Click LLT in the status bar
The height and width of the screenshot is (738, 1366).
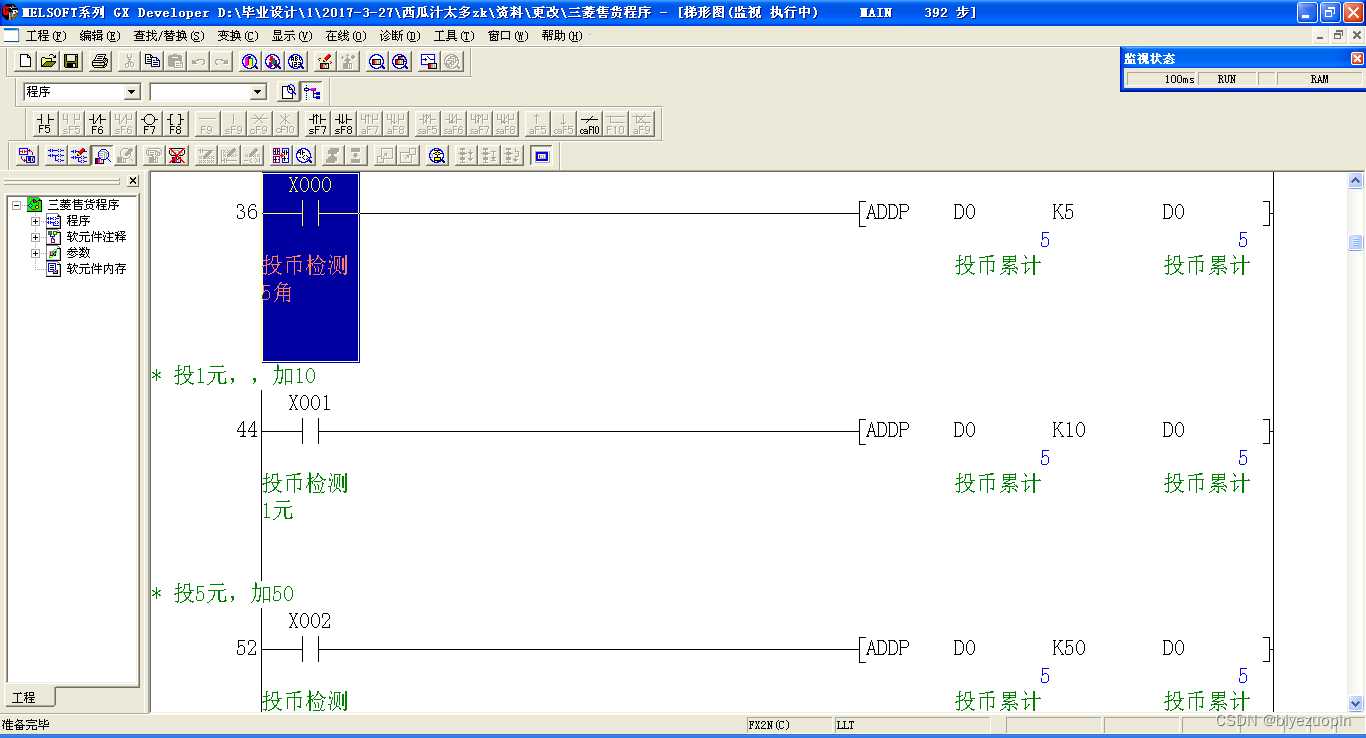pos(845,725)
